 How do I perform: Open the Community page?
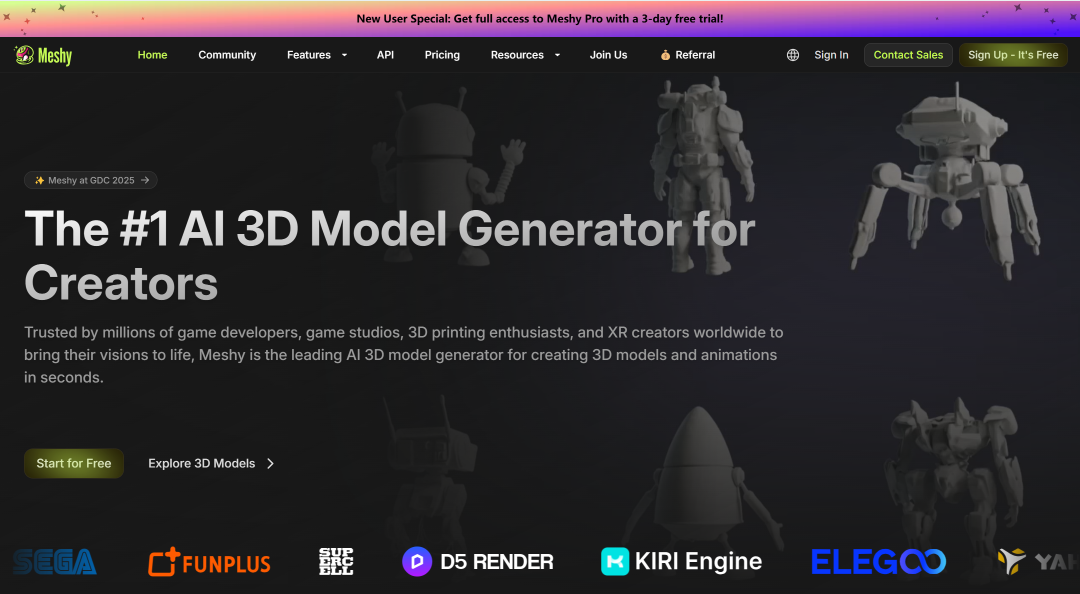tap(227, 55)
